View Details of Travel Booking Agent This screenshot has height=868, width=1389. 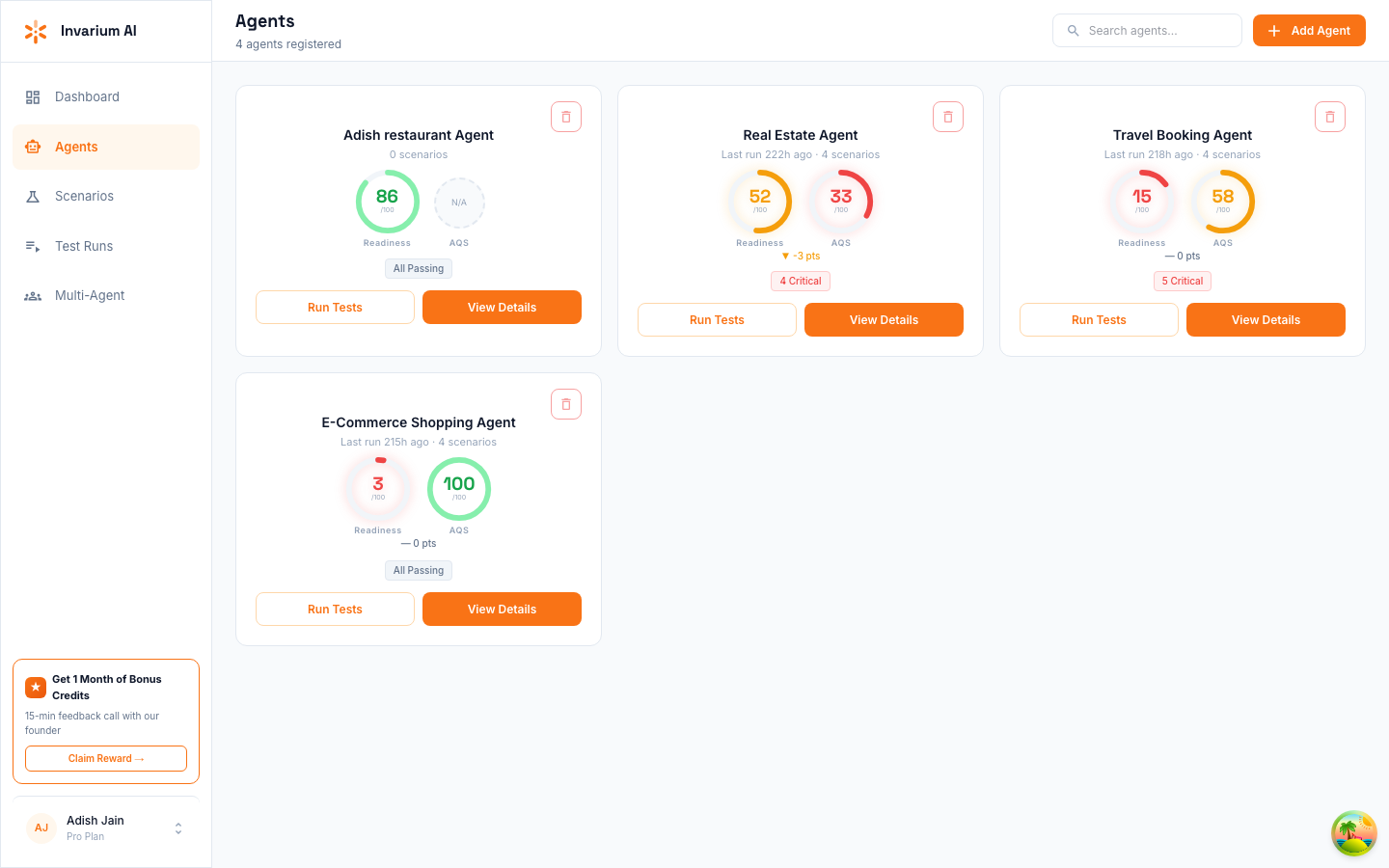1266,320
